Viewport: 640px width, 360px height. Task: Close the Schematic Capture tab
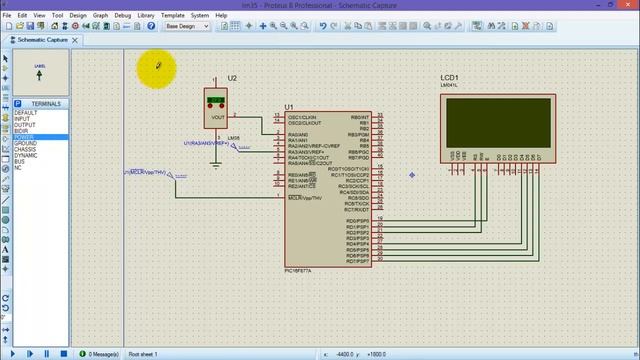pyautogui.click(x=75, y=40)
